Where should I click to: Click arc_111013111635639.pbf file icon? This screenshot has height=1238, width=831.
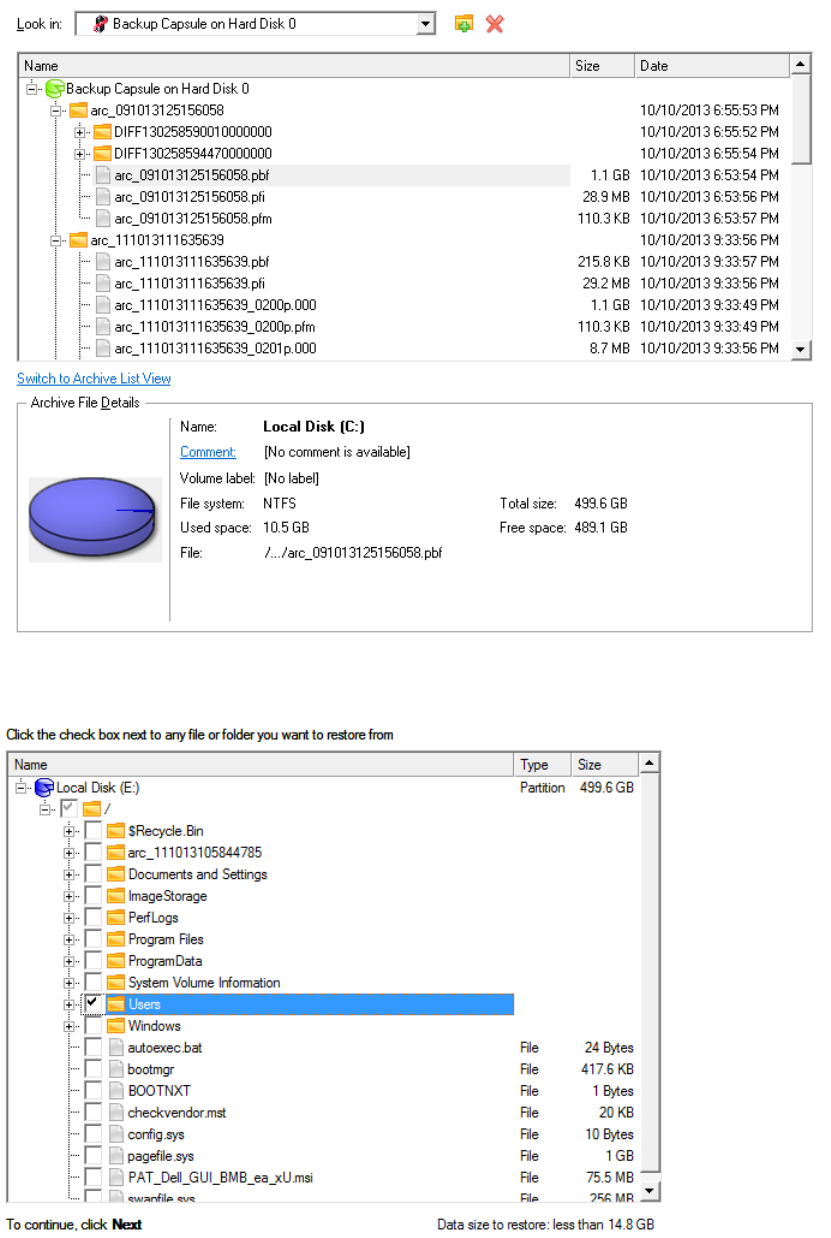(103, 262)
